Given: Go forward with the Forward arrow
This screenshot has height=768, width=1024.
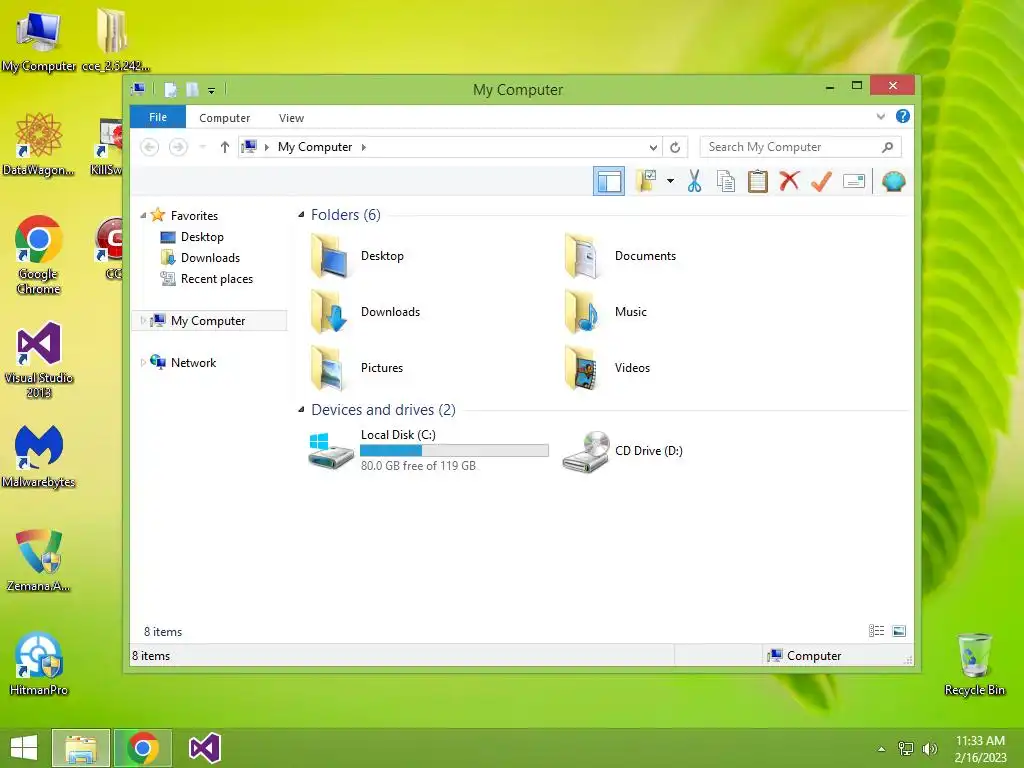Looking at the screenshot, I should tap(178, 147).
